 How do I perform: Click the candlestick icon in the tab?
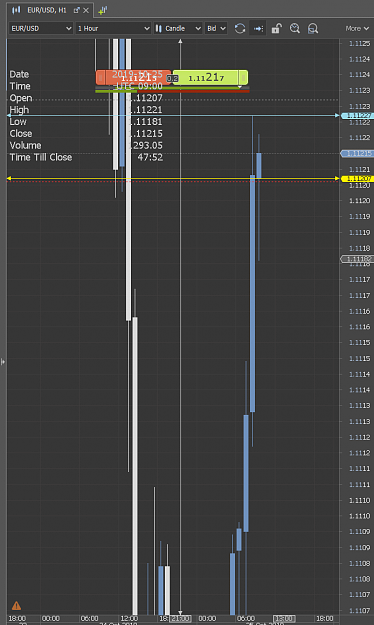[16, 10]
